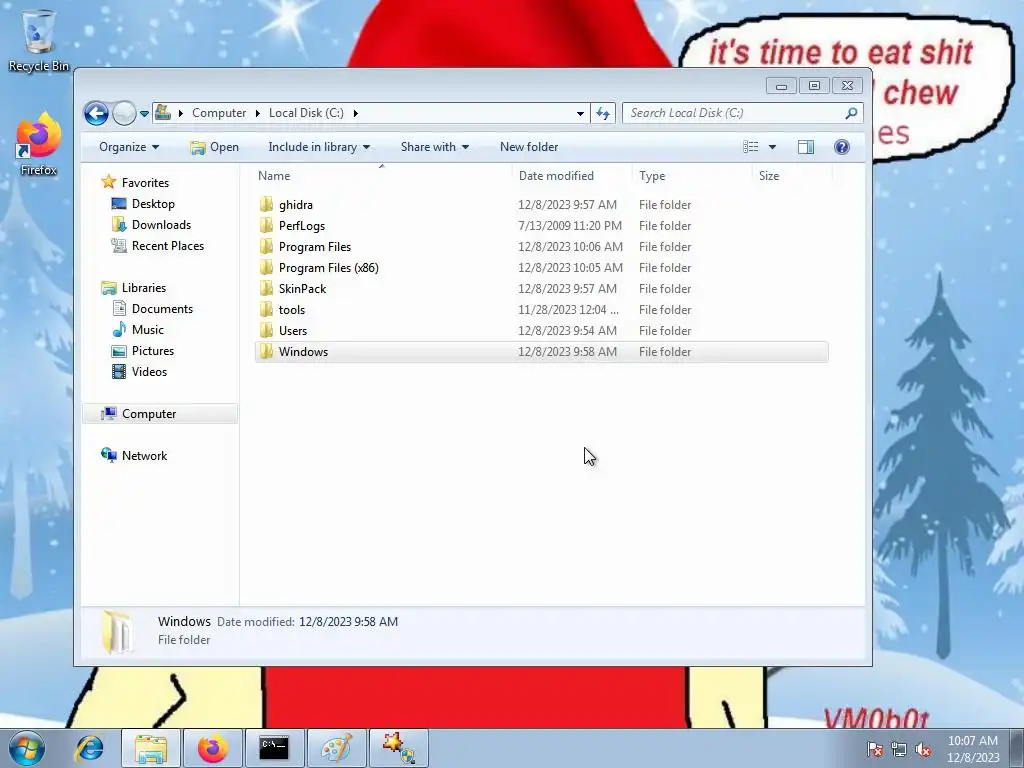Launch Internet Explorer from the taskbar
The width and height of the screenshot is (1024, 768).
tap(89, 748)
